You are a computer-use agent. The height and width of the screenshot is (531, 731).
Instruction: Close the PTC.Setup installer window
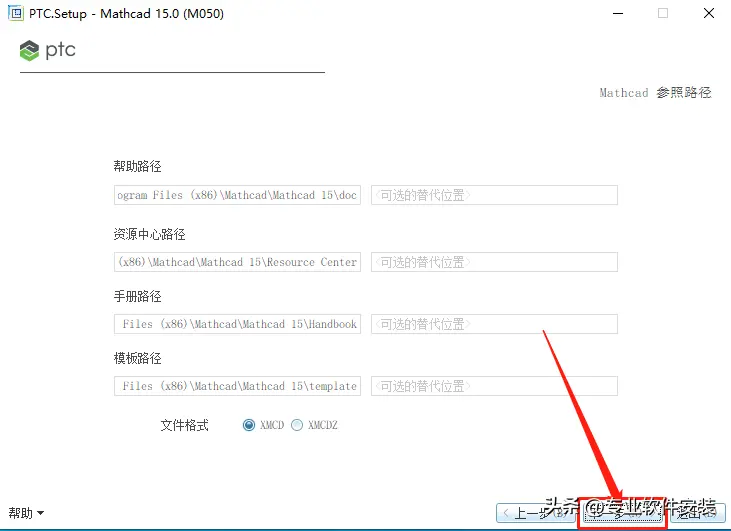709,13
